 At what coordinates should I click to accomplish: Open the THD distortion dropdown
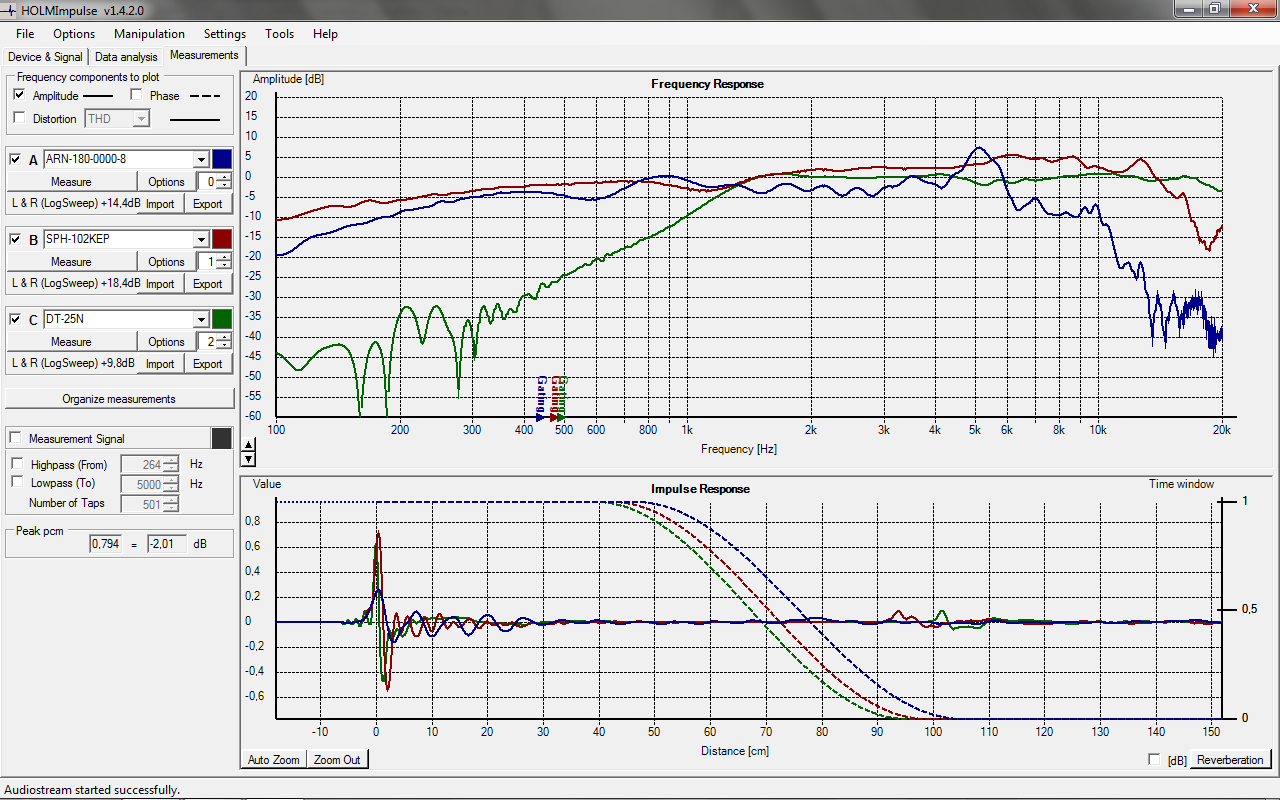141,119
